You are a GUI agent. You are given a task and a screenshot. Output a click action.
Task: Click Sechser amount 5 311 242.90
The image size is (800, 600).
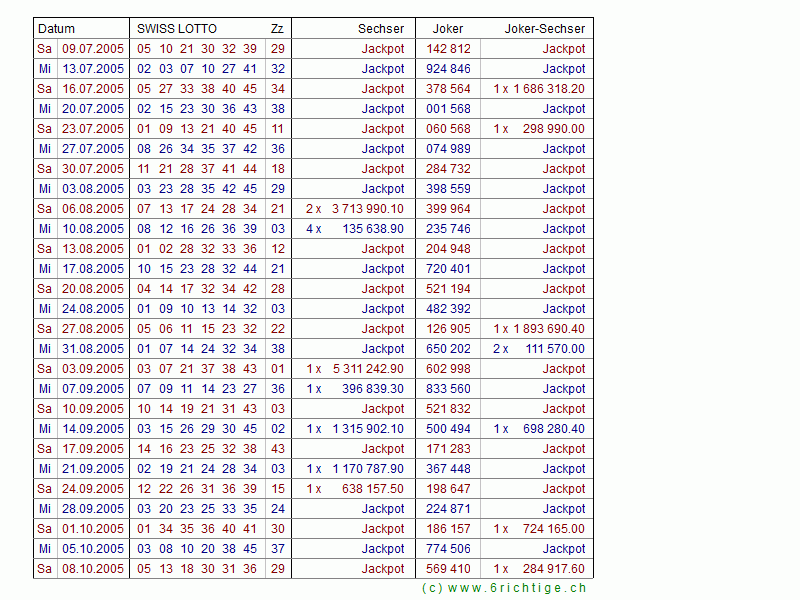(367, 369)
